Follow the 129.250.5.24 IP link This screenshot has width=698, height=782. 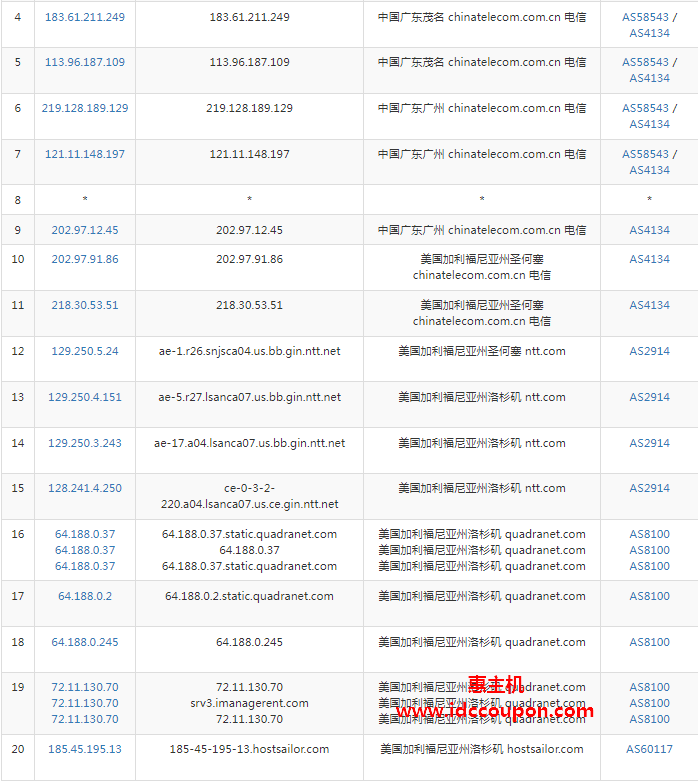click(85, 351)
